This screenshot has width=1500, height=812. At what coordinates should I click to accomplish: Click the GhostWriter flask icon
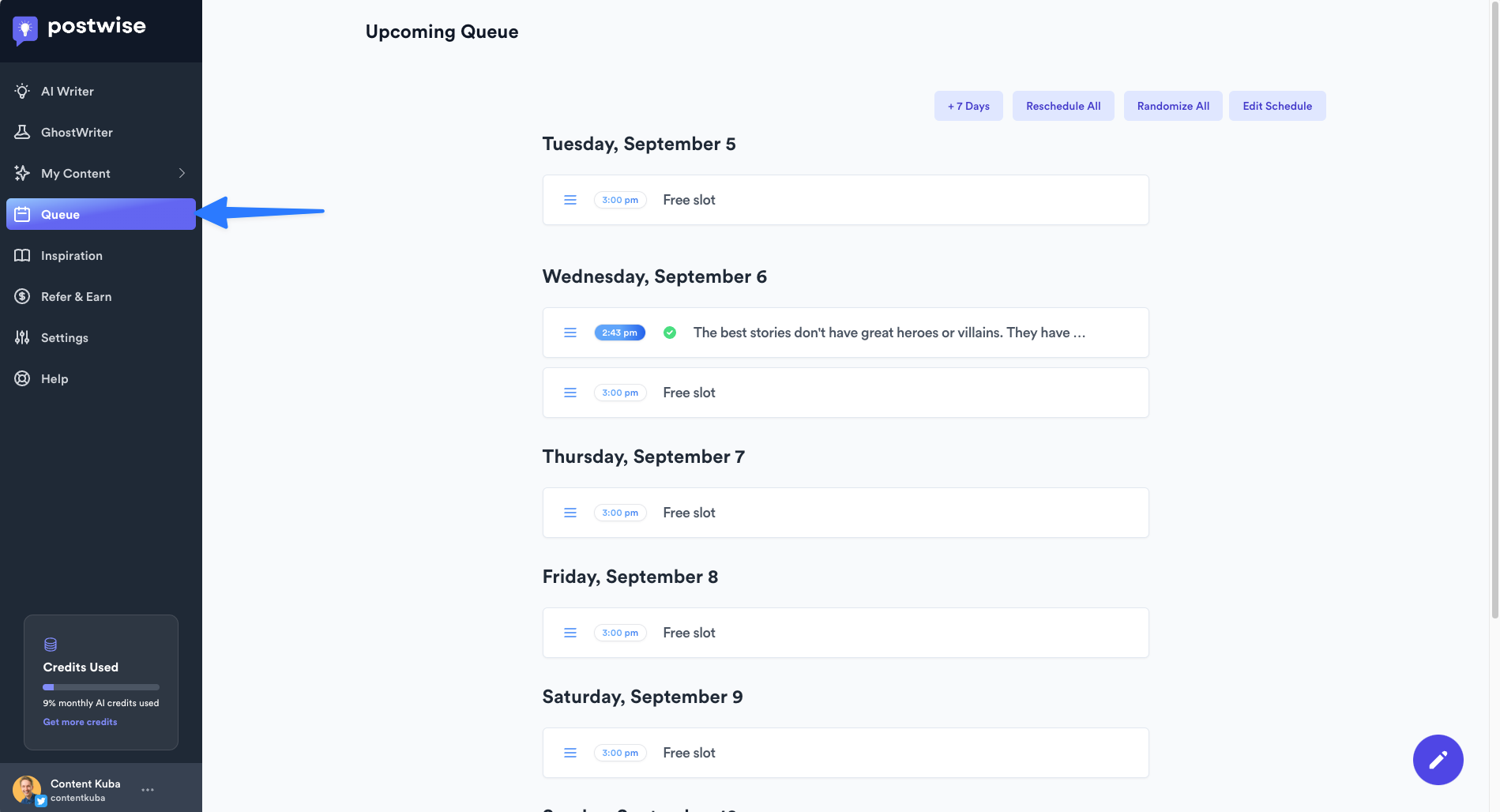(22, 132)
